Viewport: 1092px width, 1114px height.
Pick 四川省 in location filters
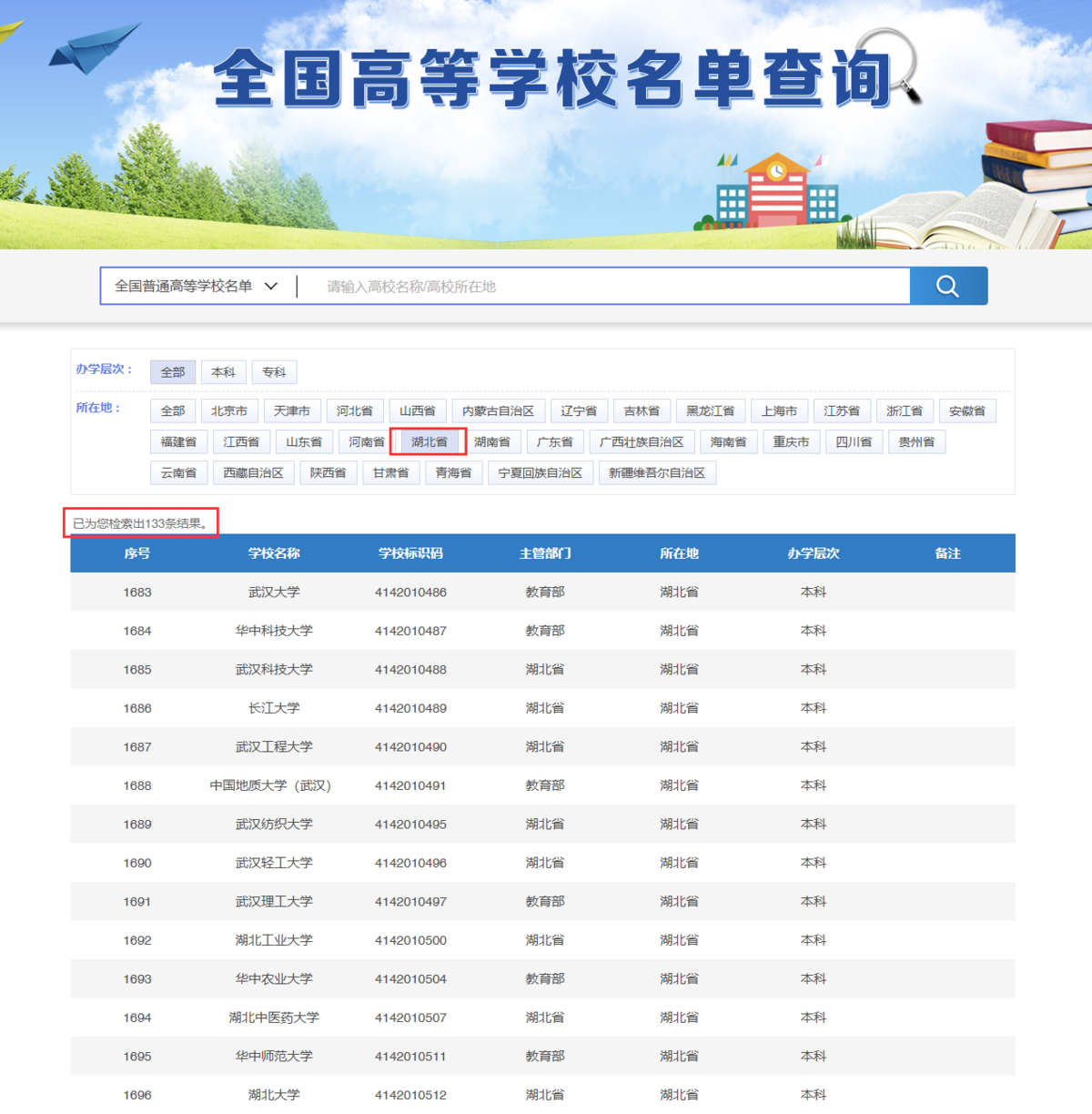(854, 442)
